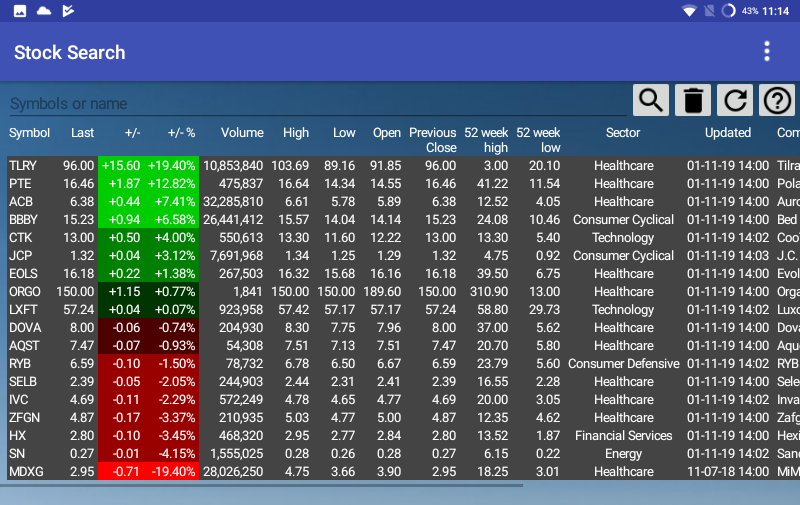Sort by the Low column header
The width and height of the screenshot is (800, 505).
coord(344,133)
